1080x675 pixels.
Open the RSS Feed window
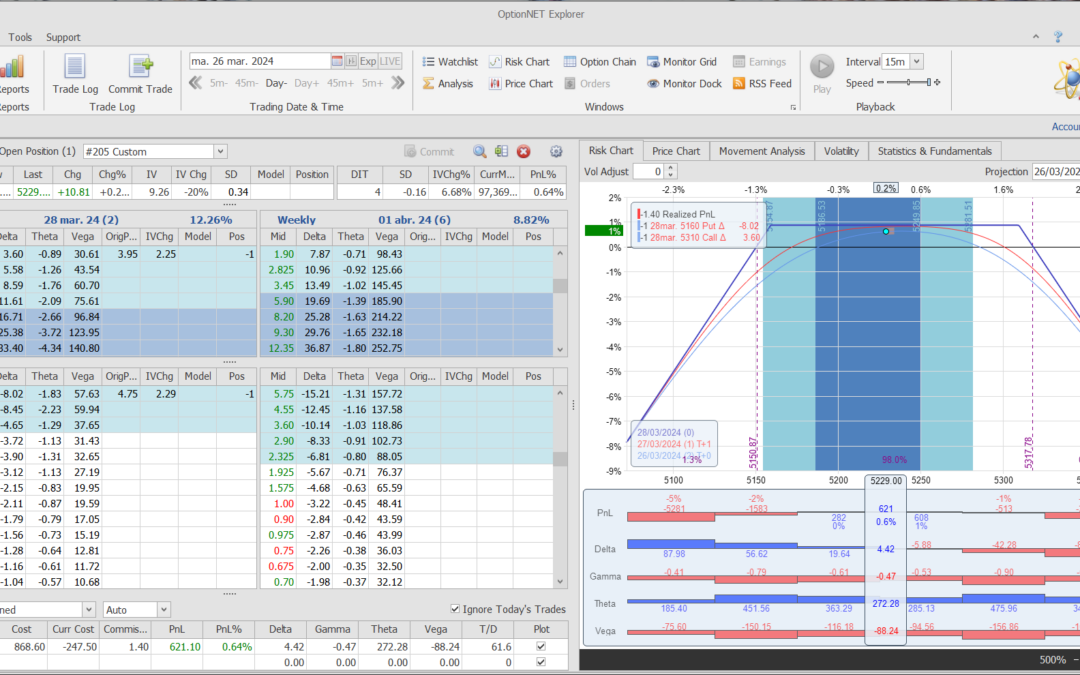pyautogui.click(x=762, y=84)
